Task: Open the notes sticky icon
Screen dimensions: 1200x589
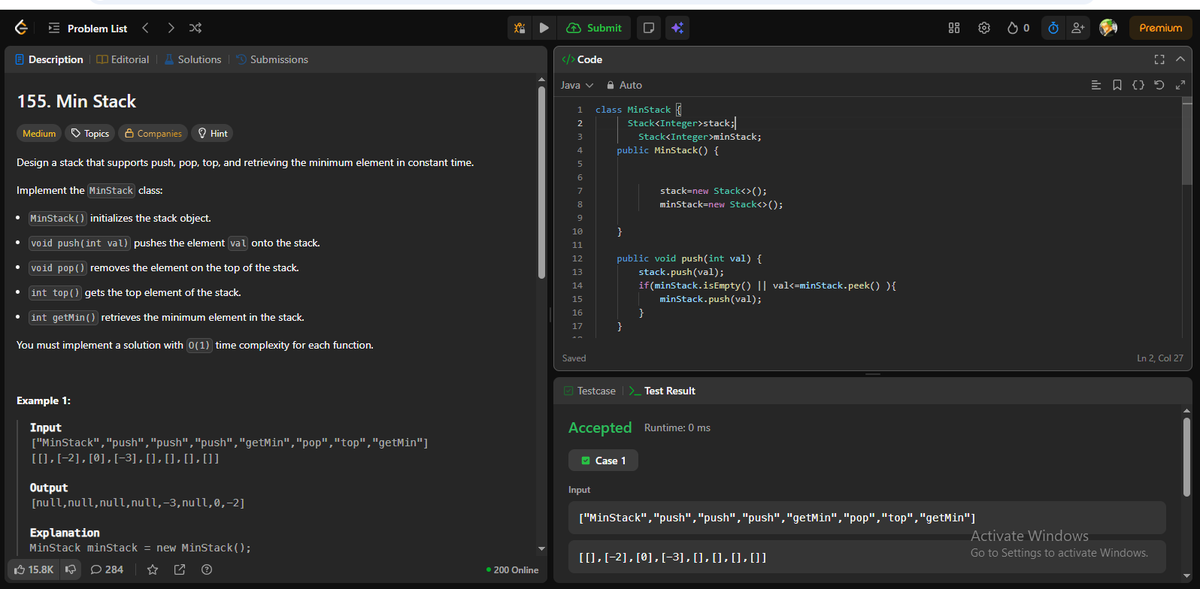Action: pos(650,28)
